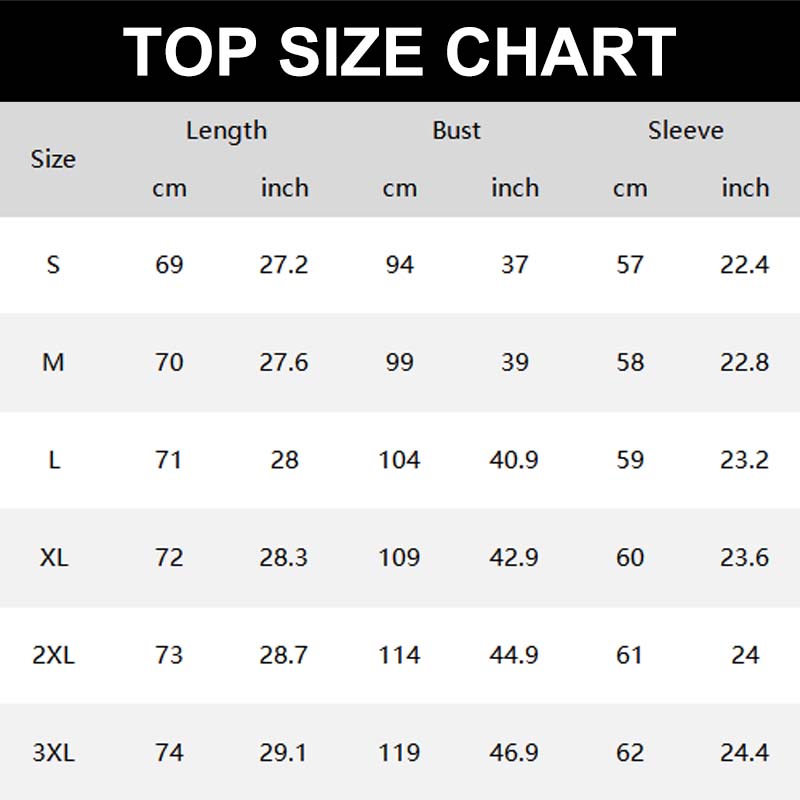Click the 40.9 inch bust value
The image size is (800, 800).
514,460
